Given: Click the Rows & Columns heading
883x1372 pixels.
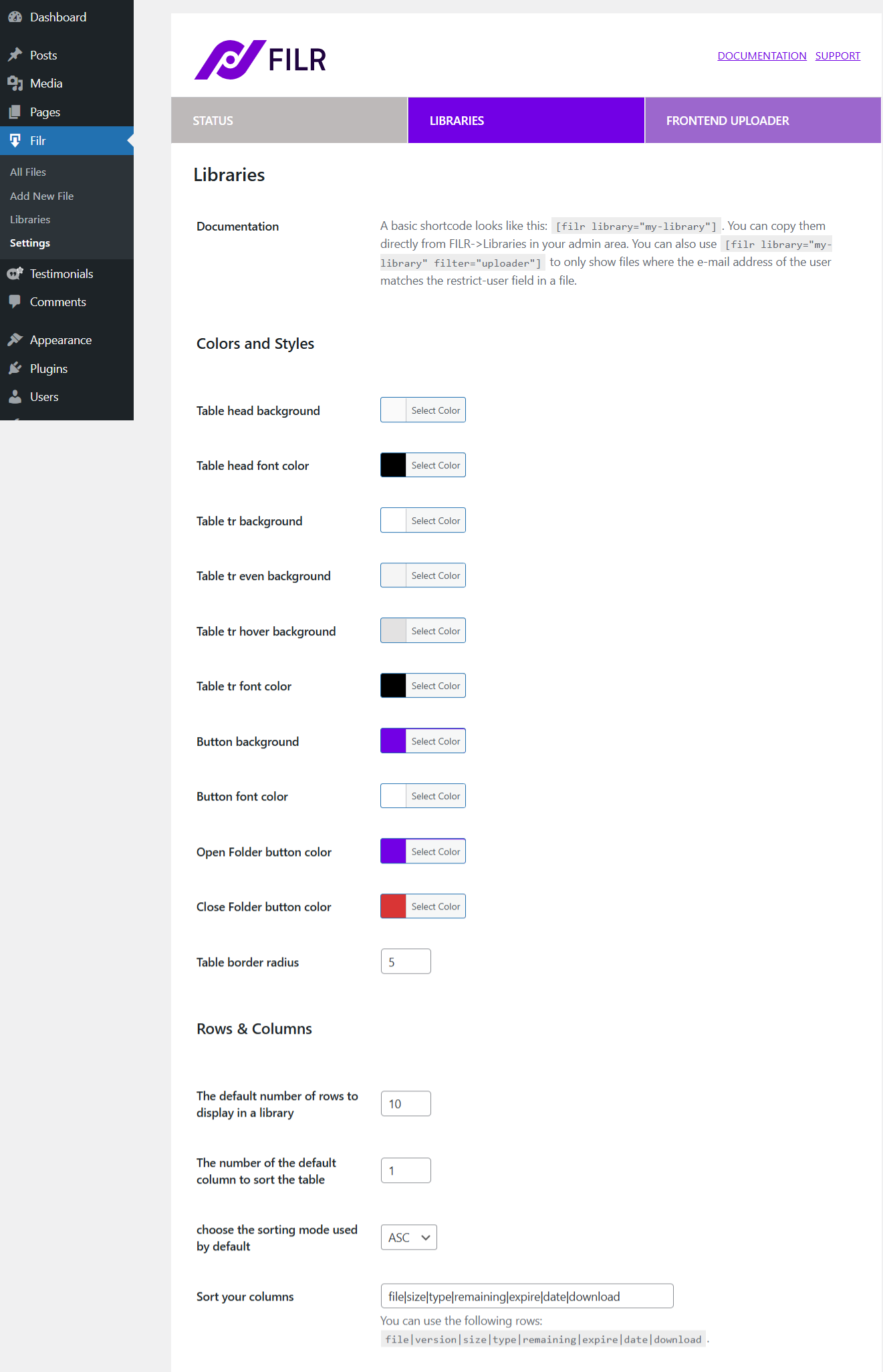Looking at the screenshot, I should pyautogui.click(x=254, y=1028).
